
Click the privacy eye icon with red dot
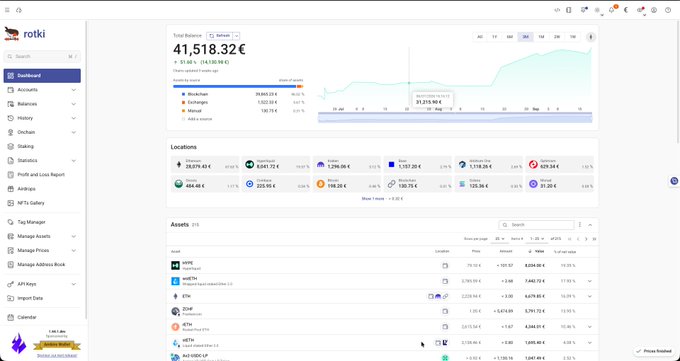640,10
